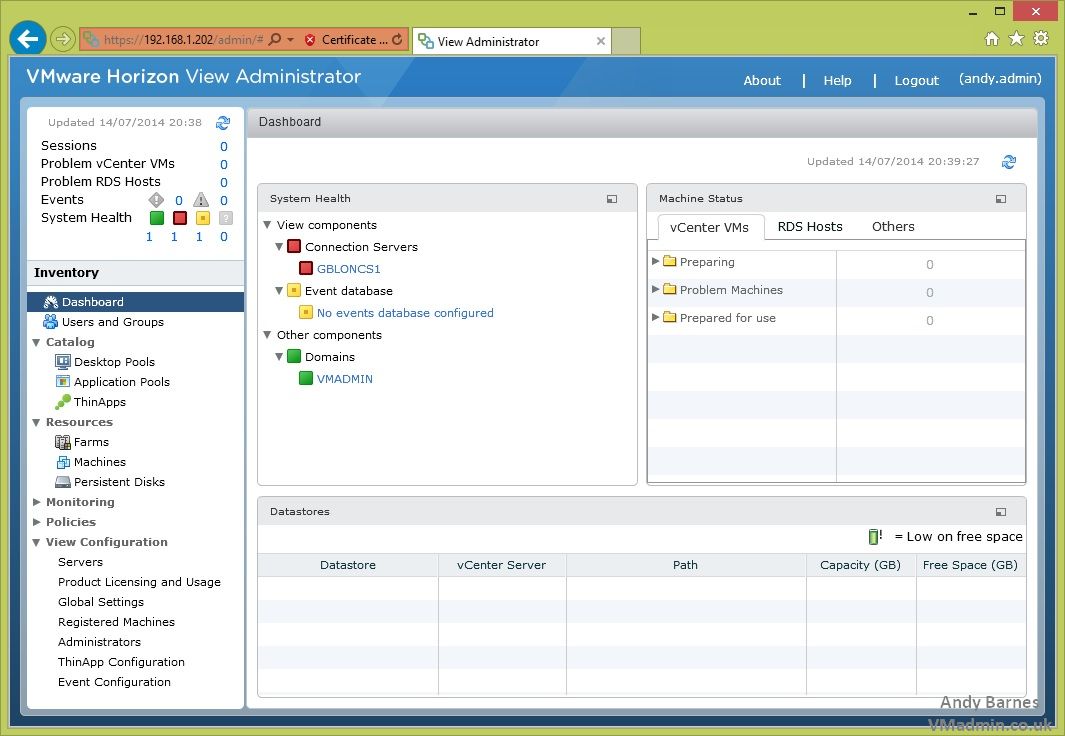Image resolution: width=1065 pixels, height=736 pixels.
Task: Open the About link in header
Action: (762, 81)
